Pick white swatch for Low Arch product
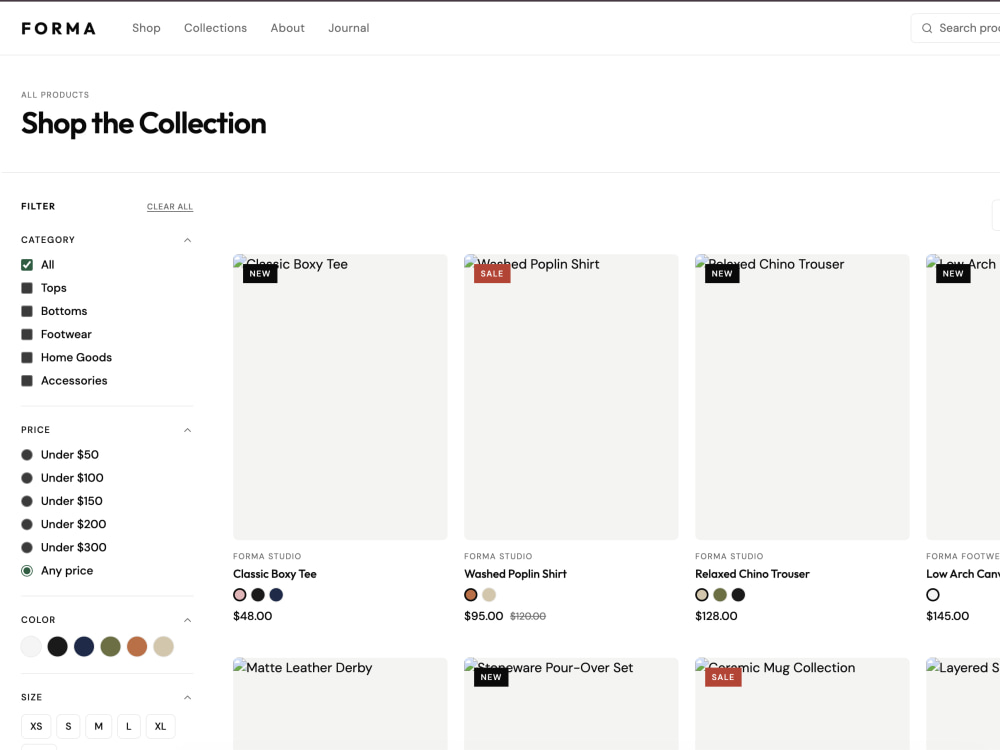This screenshot has width=1000, height=750. 933,595
